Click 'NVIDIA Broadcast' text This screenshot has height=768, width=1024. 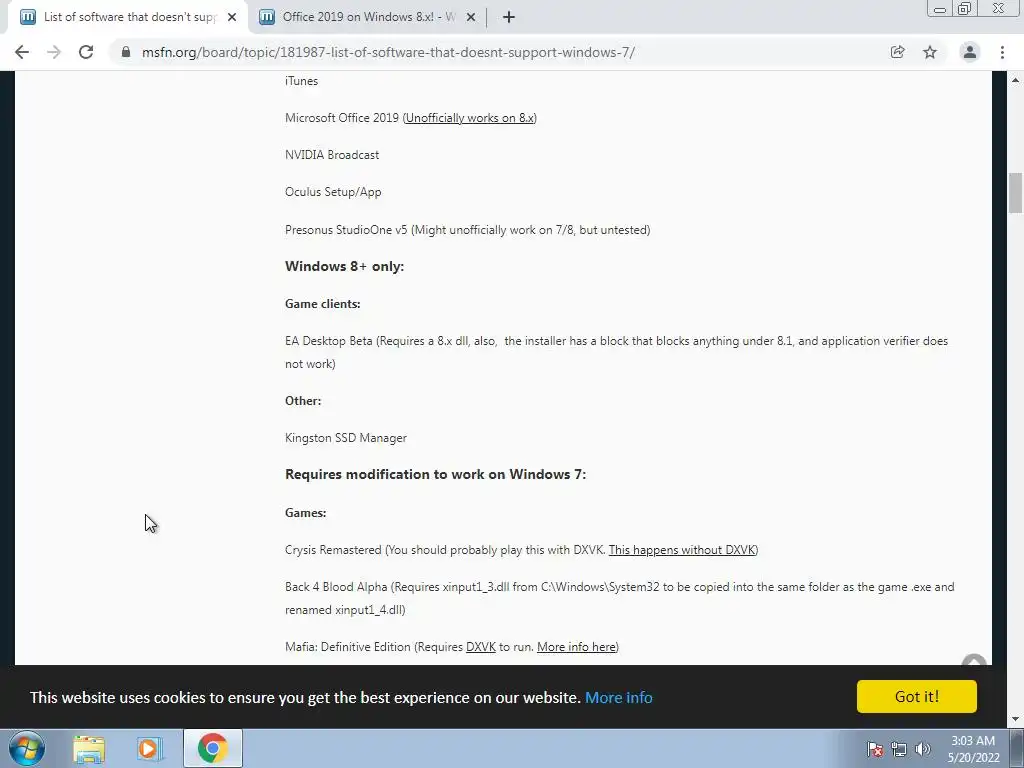pyautogui.click(x=332, y=155)
